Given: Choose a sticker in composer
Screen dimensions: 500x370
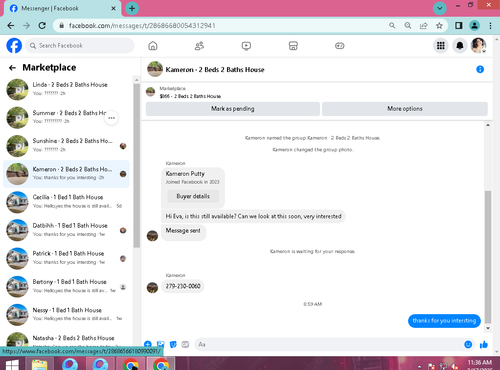Looking at the screenshot, I should (x=173, y=344).
